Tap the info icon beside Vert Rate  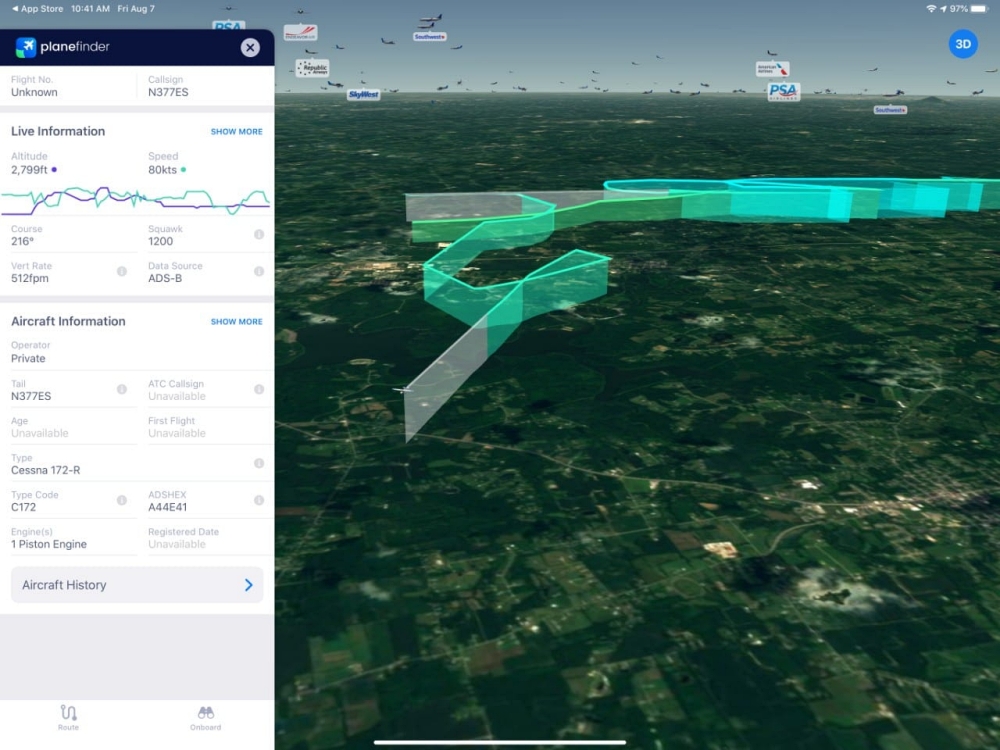122,271
